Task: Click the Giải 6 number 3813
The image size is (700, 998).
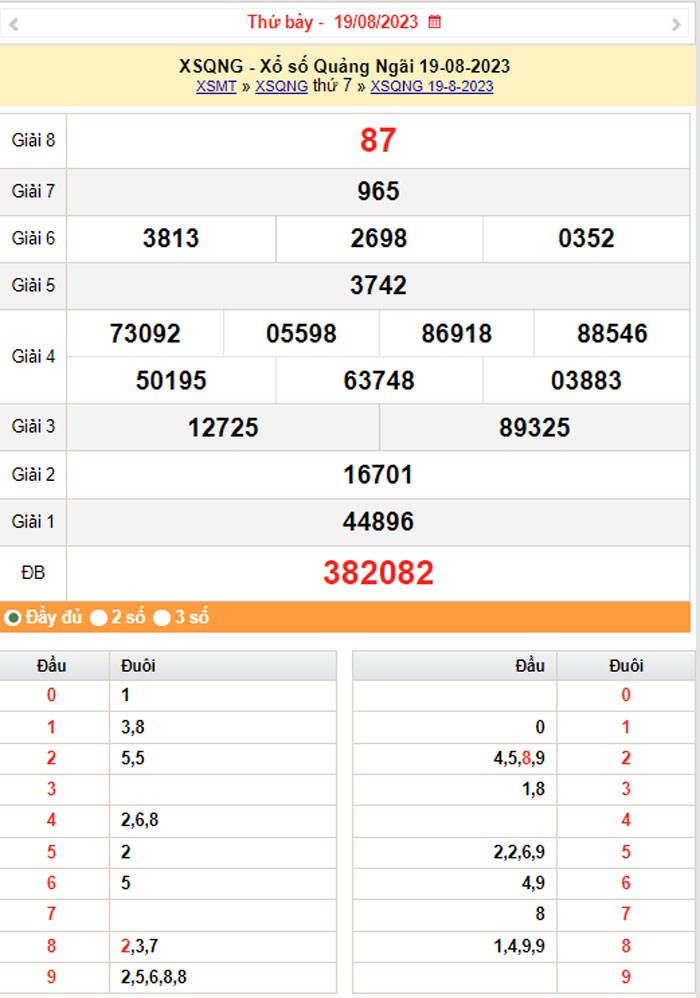Action: pos(171,239)
